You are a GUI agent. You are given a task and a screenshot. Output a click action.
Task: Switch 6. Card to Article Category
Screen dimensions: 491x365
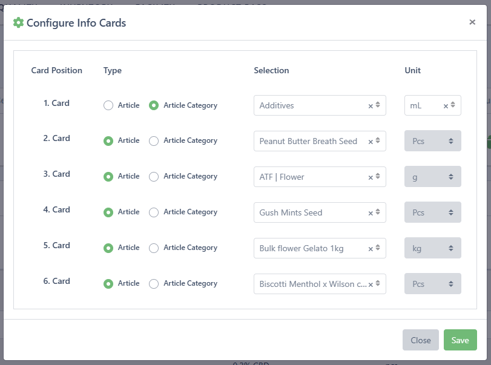154,284
